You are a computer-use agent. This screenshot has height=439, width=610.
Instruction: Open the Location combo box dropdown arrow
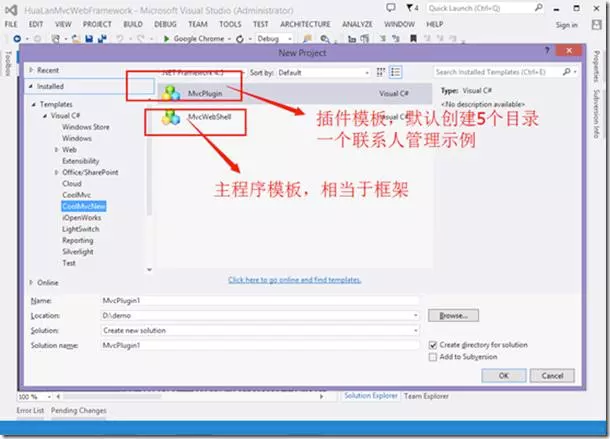[x=415, y=316]
